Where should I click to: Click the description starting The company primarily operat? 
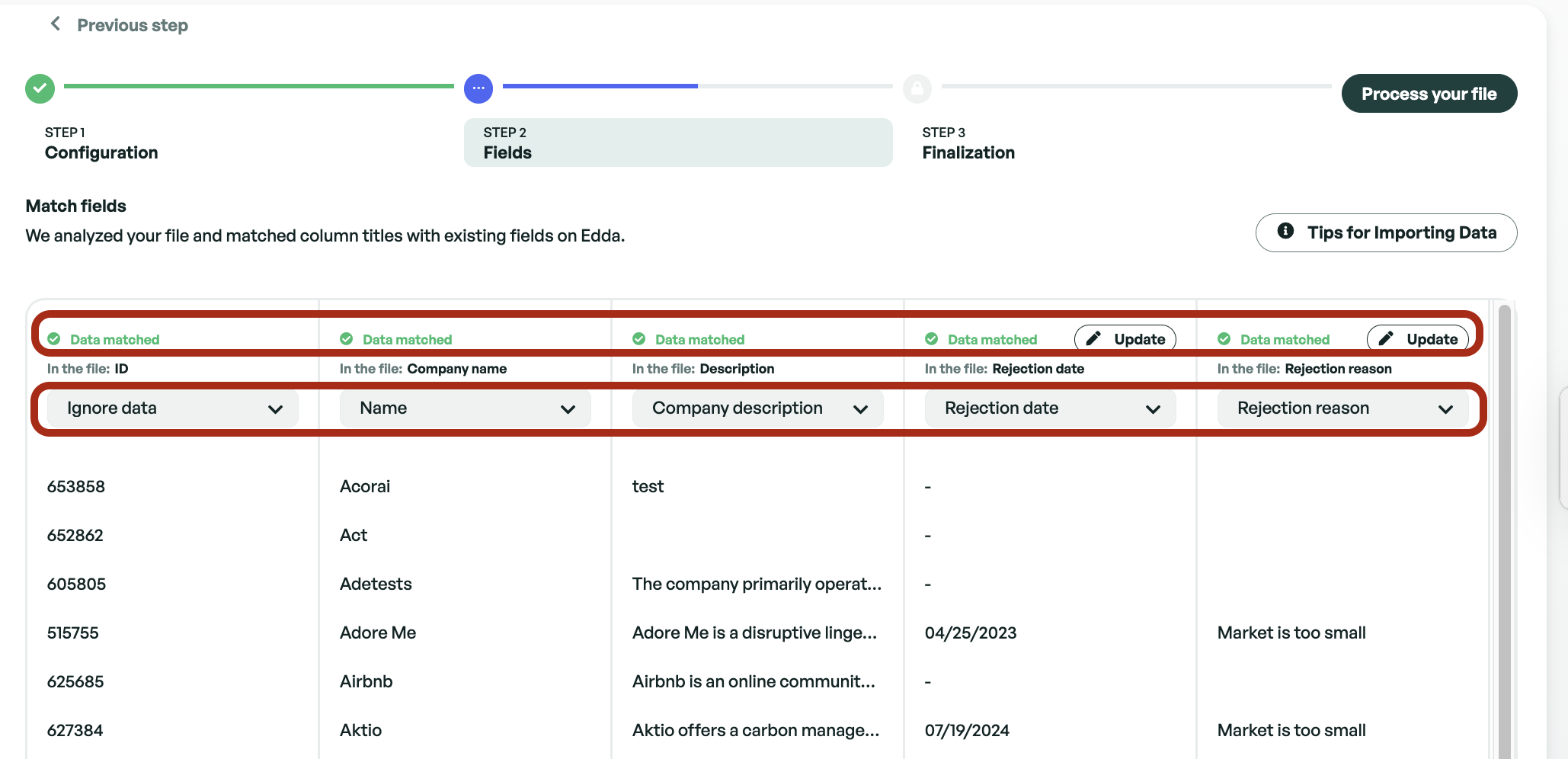(x=757, y=584)
